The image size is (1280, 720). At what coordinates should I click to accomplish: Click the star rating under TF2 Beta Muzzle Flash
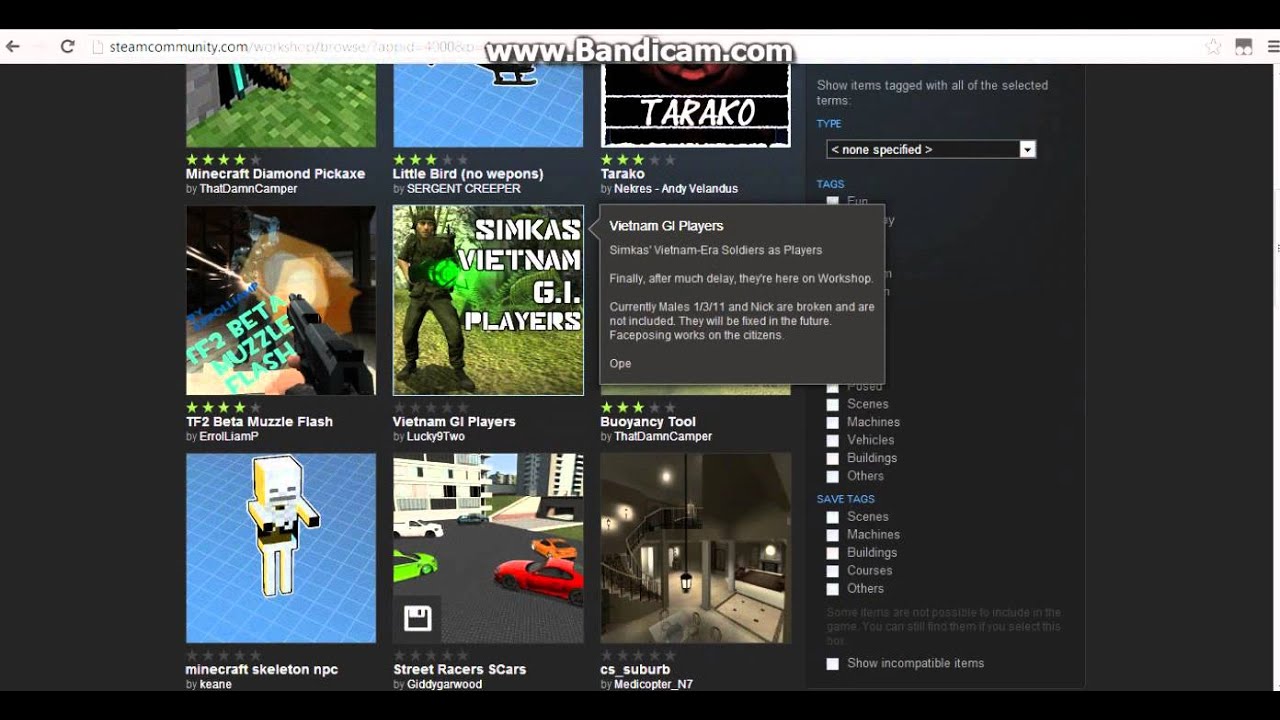[x=224, y=407]
